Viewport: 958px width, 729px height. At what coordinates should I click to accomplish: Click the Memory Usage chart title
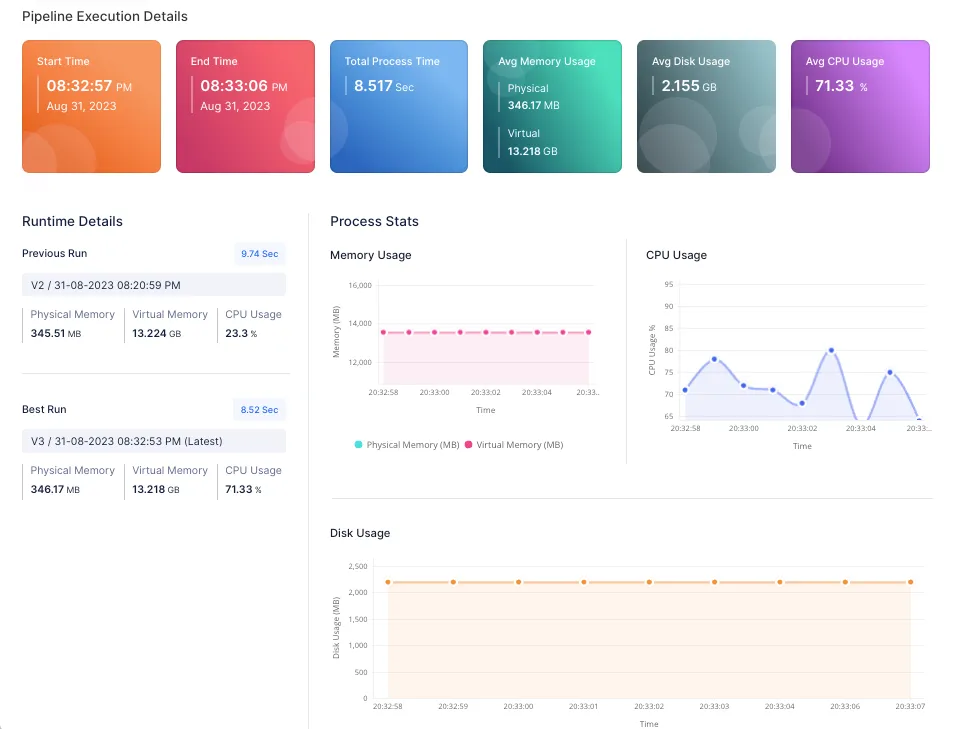pyautogui.click(x=371, y=255)
